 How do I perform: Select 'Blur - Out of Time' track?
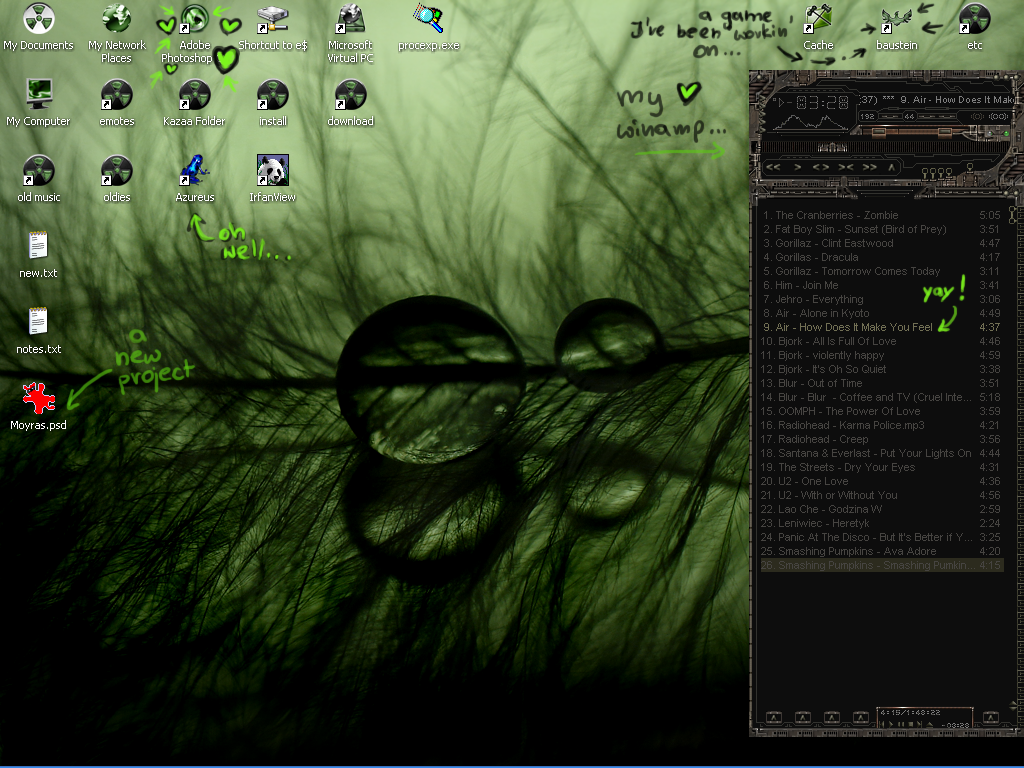(882, 383)
